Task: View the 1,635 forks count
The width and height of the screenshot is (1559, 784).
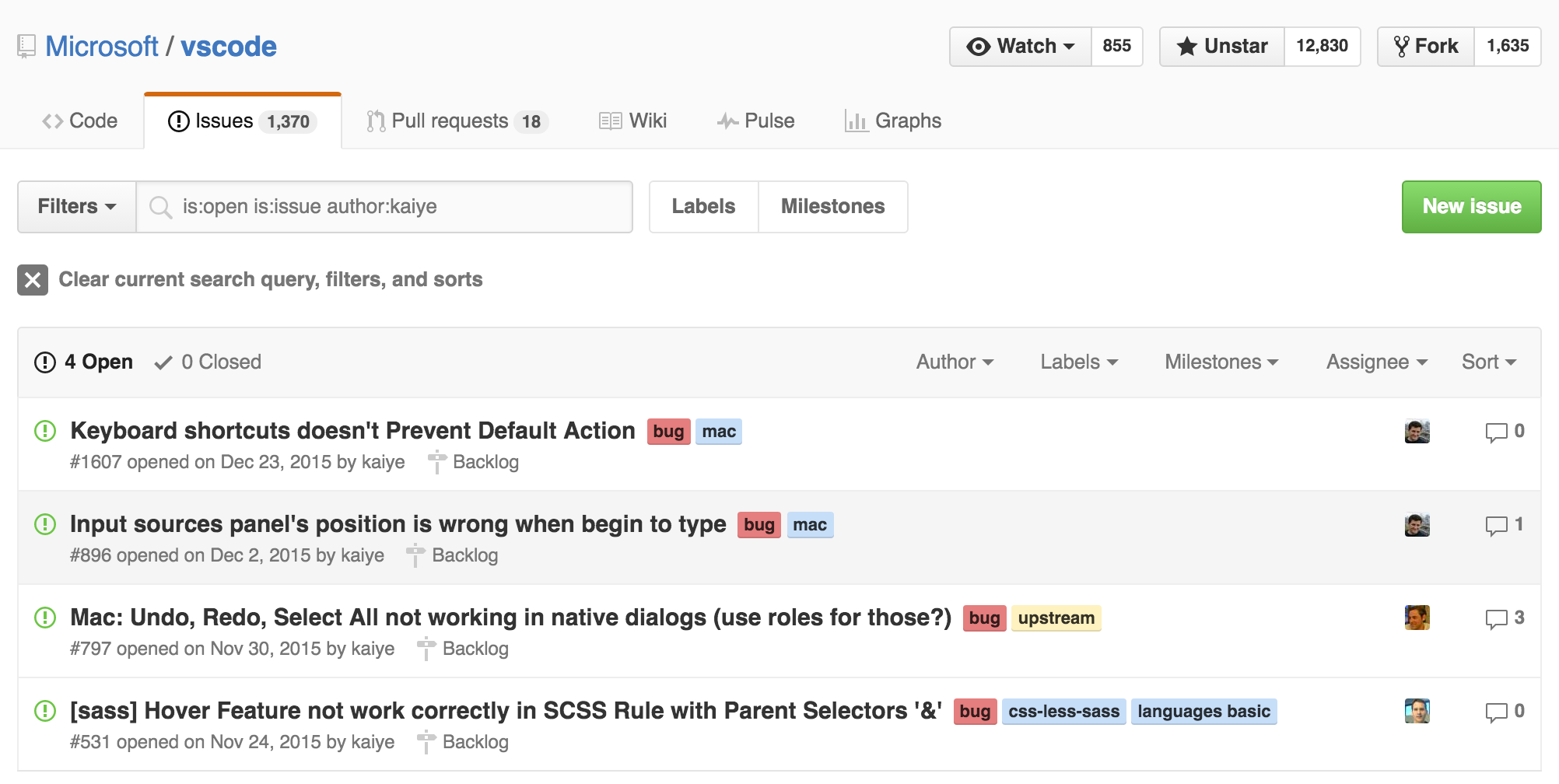Action: pyautogui.click(x=1508, y=47)
